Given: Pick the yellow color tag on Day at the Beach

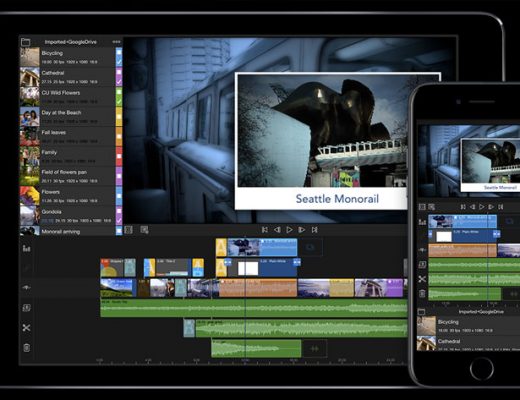Looking at the screenshot, I should 119,116.
